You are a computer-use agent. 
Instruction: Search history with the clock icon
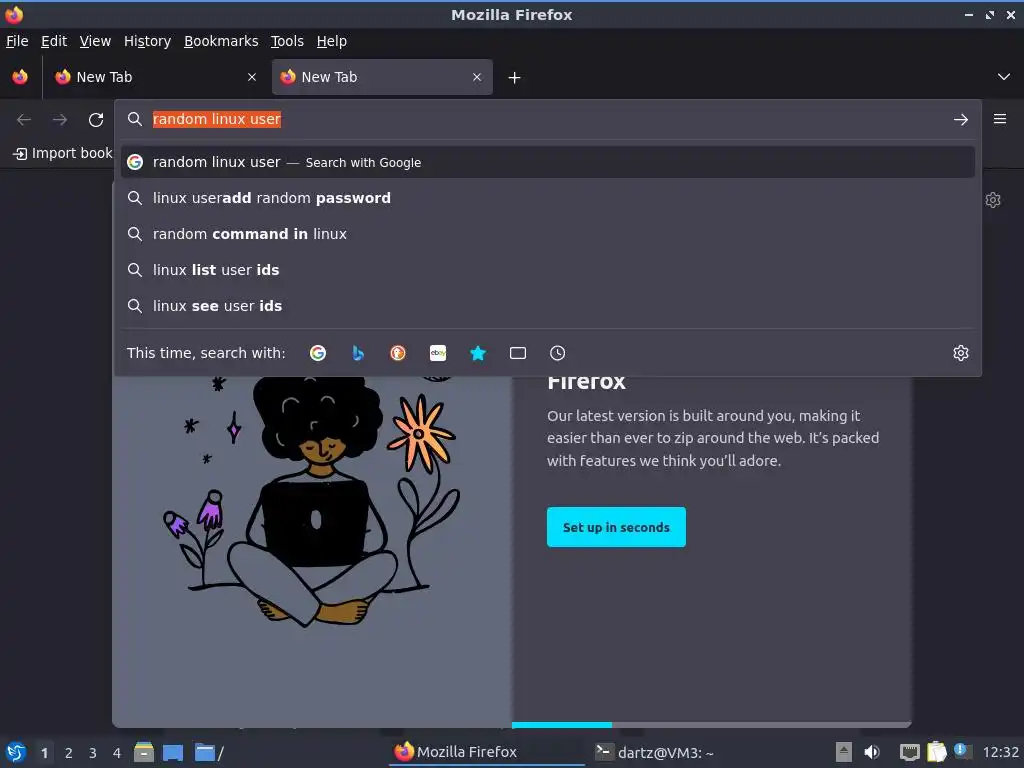tap(558, 353)
